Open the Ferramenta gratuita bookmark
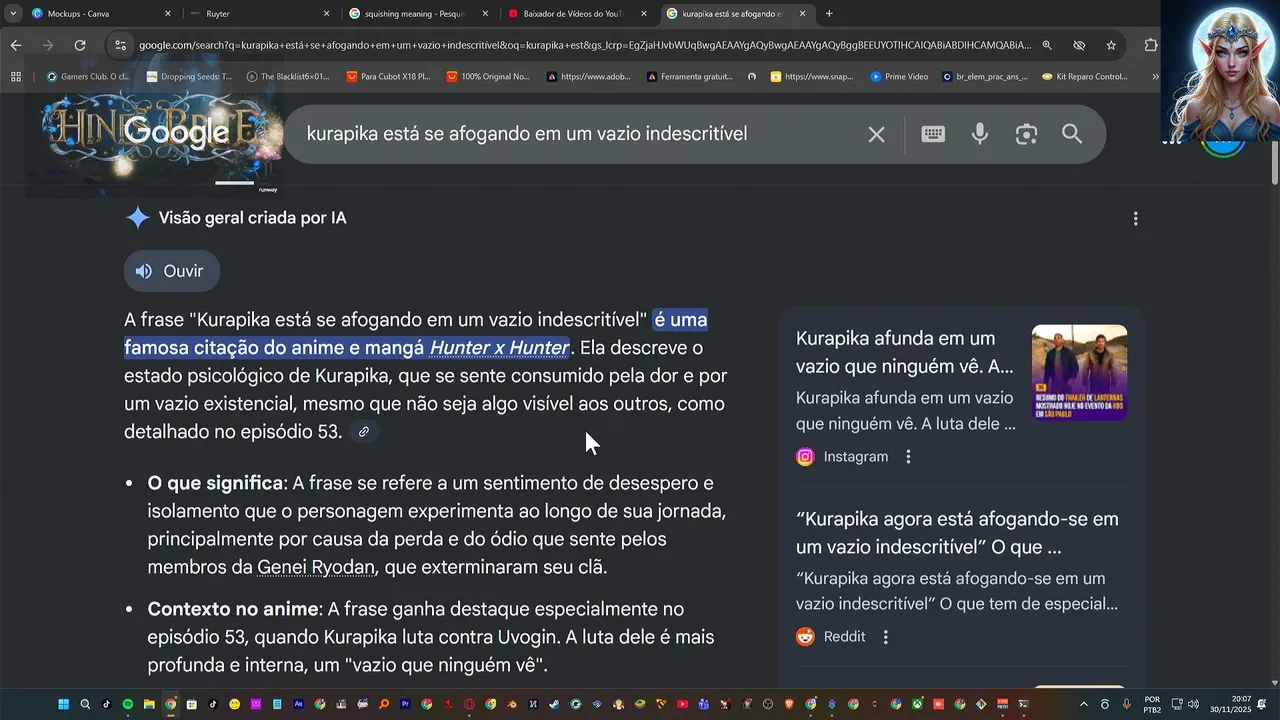 coord(689,76)
